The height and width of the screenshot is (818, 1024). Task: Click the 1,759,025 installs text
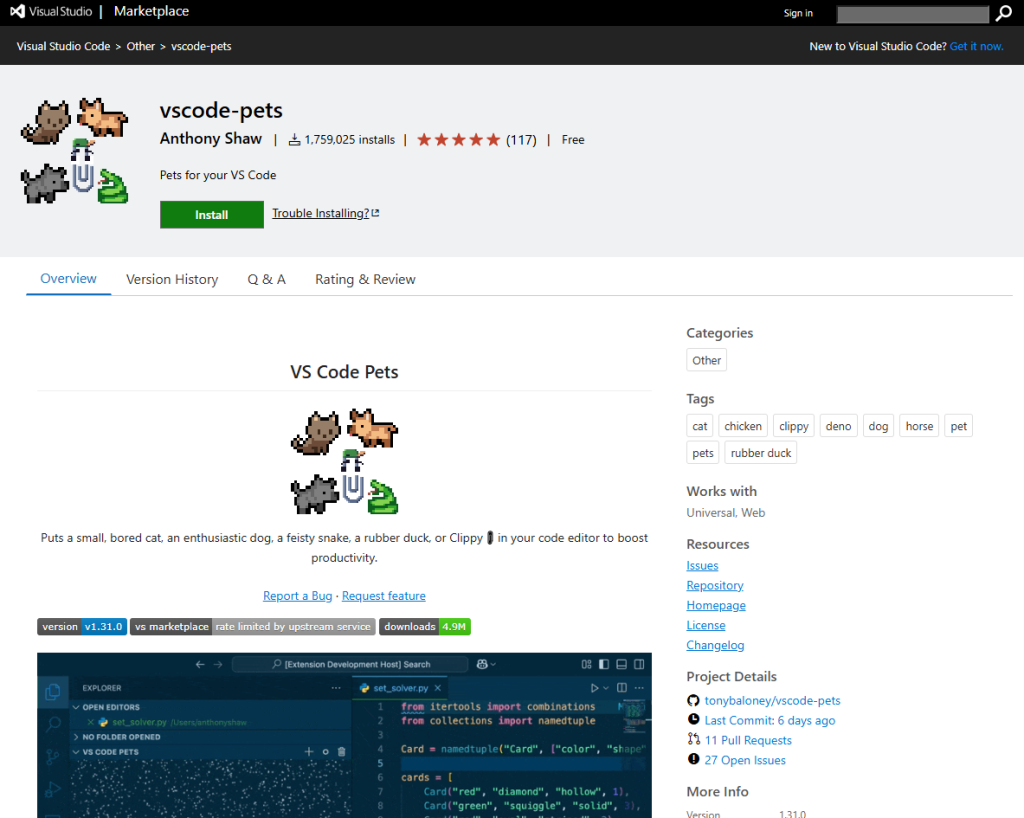350,140
